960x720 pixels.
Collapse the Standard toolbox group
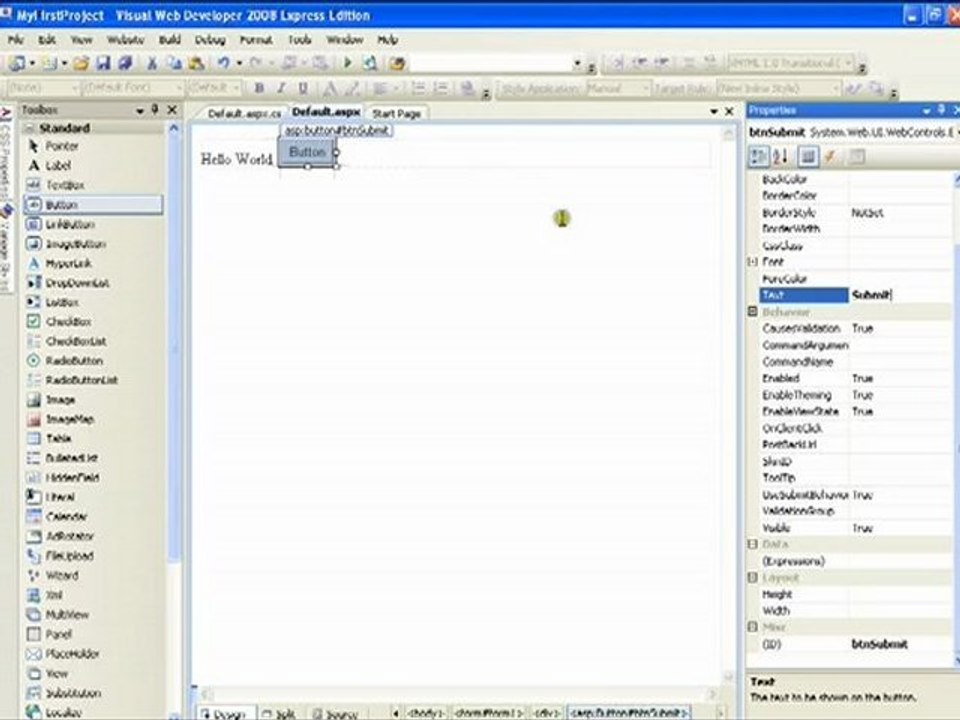[29, 128]
